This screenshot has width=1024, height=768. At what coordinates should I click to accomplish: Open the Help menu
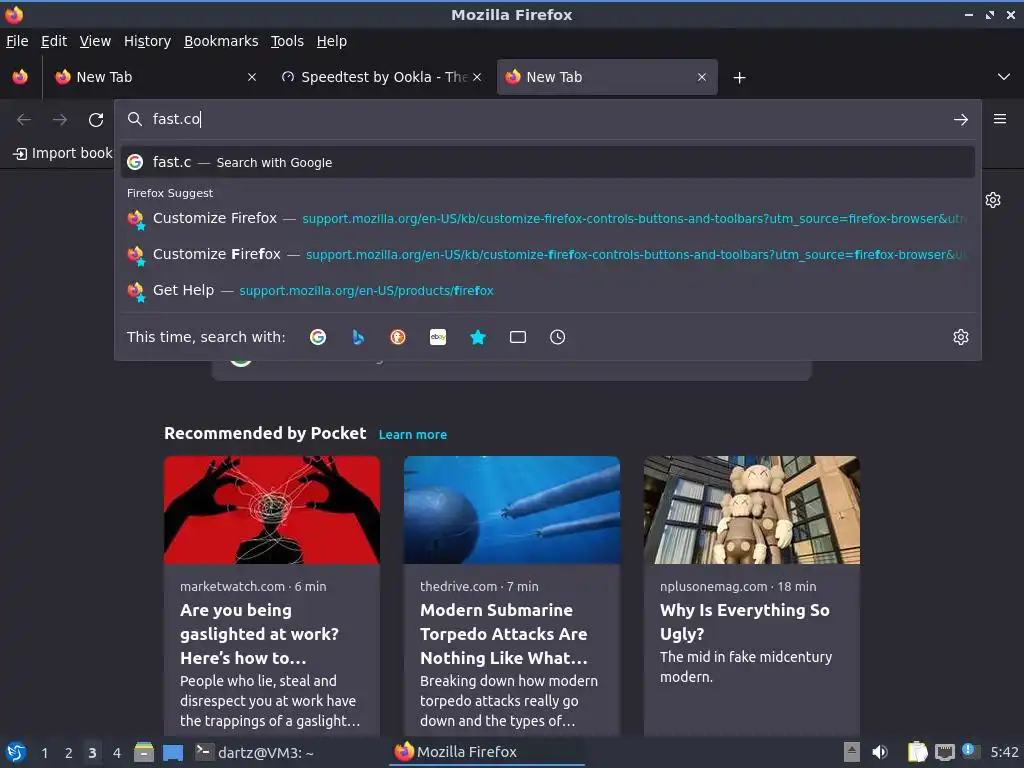pyautogui.click(x=332, y=41)
